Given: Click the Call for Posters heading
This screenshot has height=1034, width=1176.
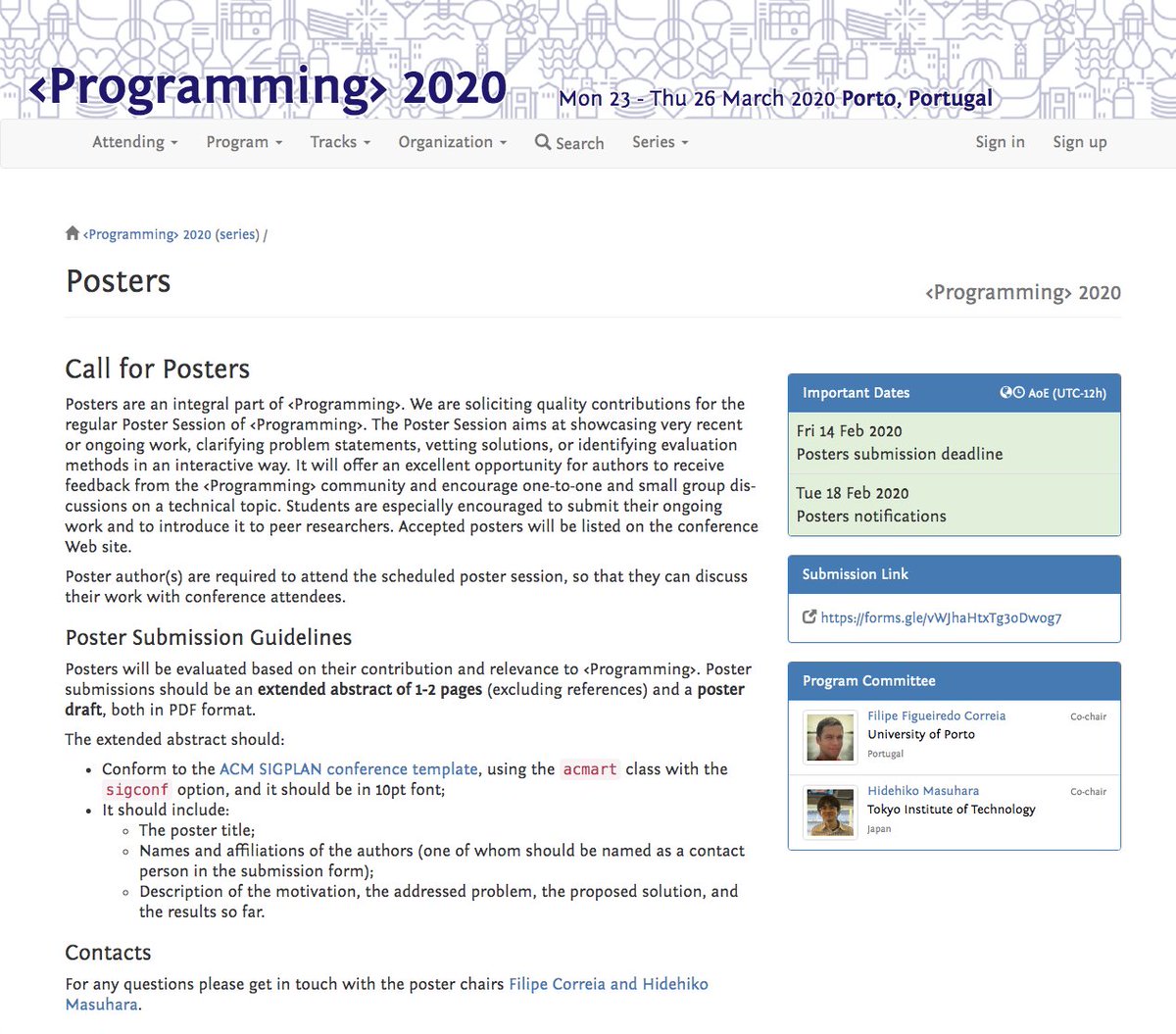Looking at the screenshot, I should 158,369.
